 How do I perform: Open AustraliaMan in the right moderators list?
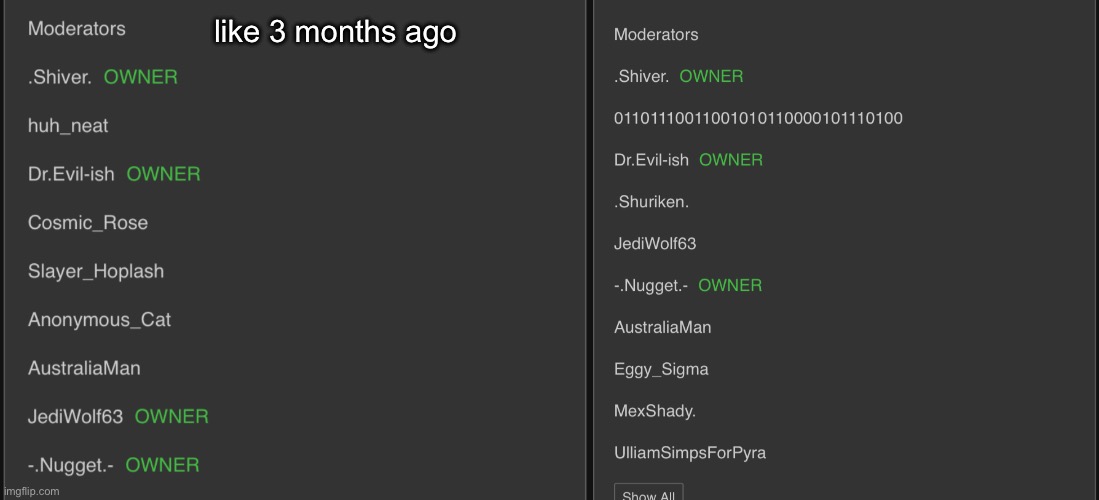coord(663,327)
